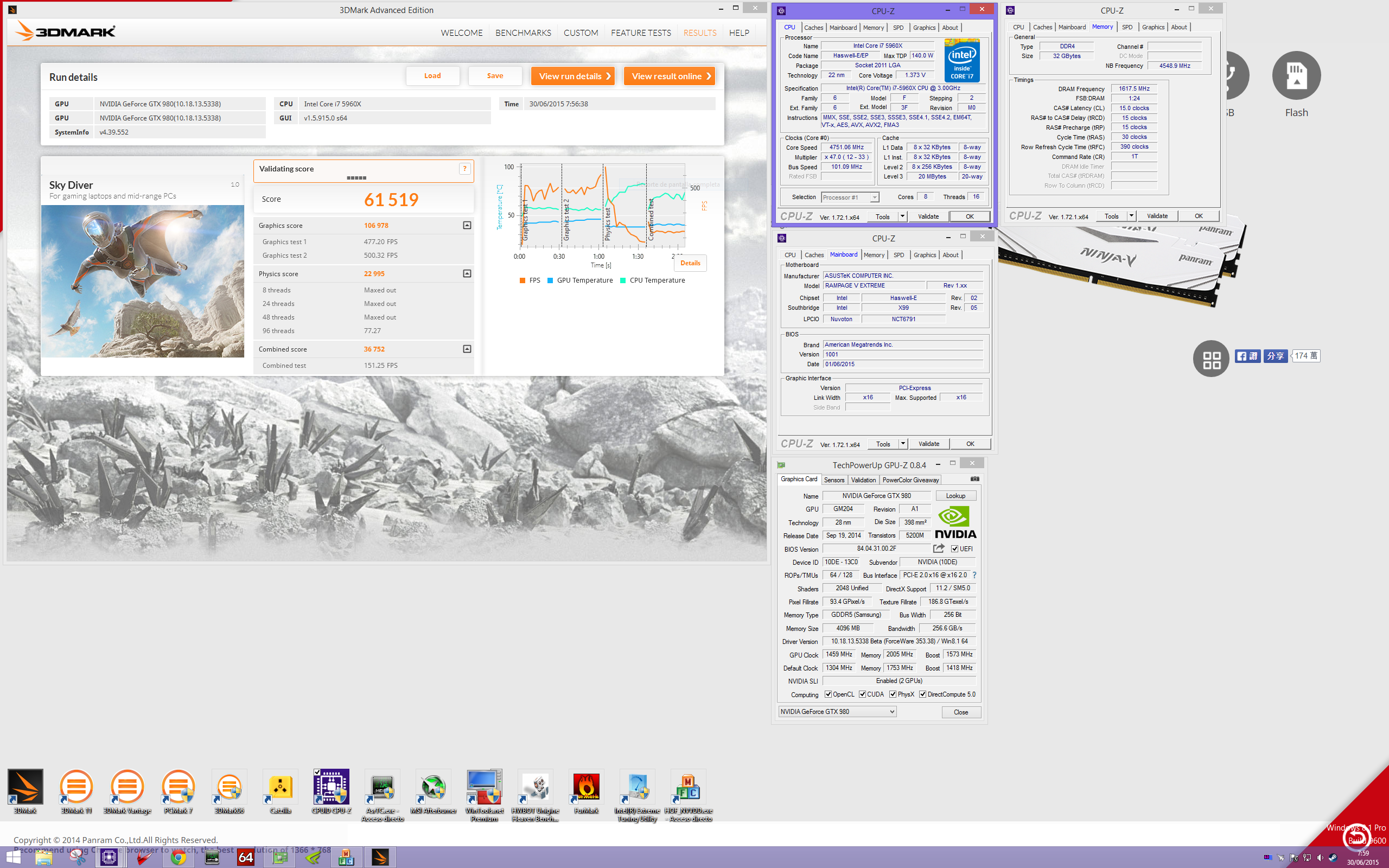Open the WELCOME tab in 3DMark
Viewport: 1389px width, 868px height.
tap(462, 33)
